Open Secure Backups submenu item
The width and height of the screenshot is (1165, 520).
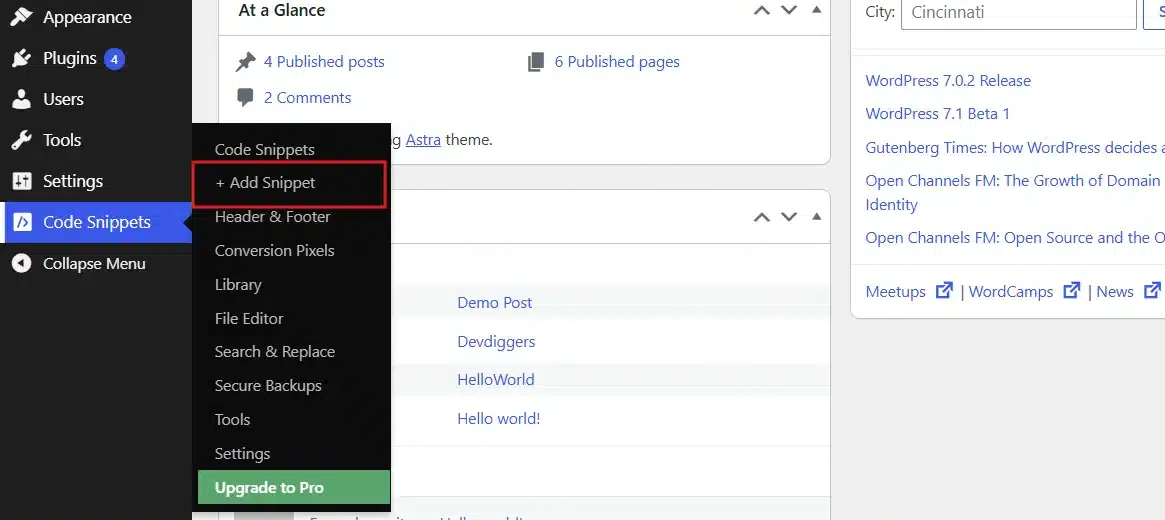pos(268,386)
